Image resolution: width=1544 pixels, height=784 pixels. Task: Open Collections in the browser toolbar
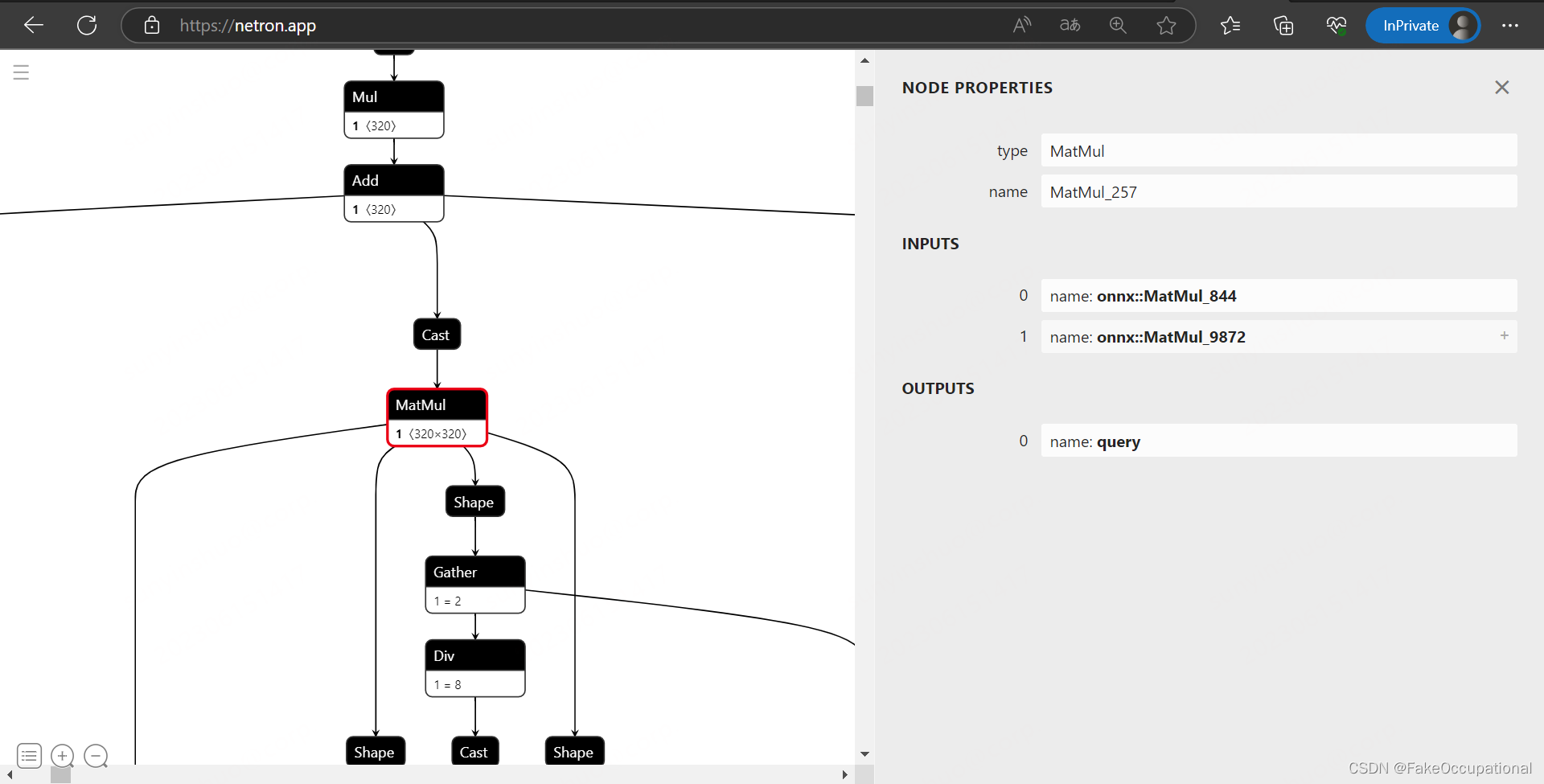tap(1283, 25)
